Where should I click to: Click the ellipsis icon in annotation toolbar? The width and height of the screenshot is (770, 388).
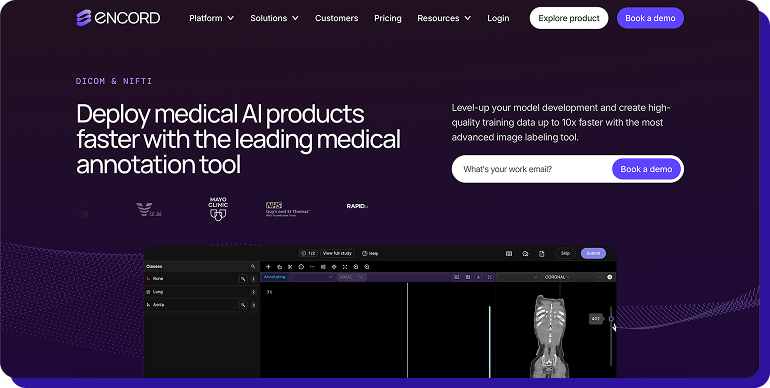point(312,267)
